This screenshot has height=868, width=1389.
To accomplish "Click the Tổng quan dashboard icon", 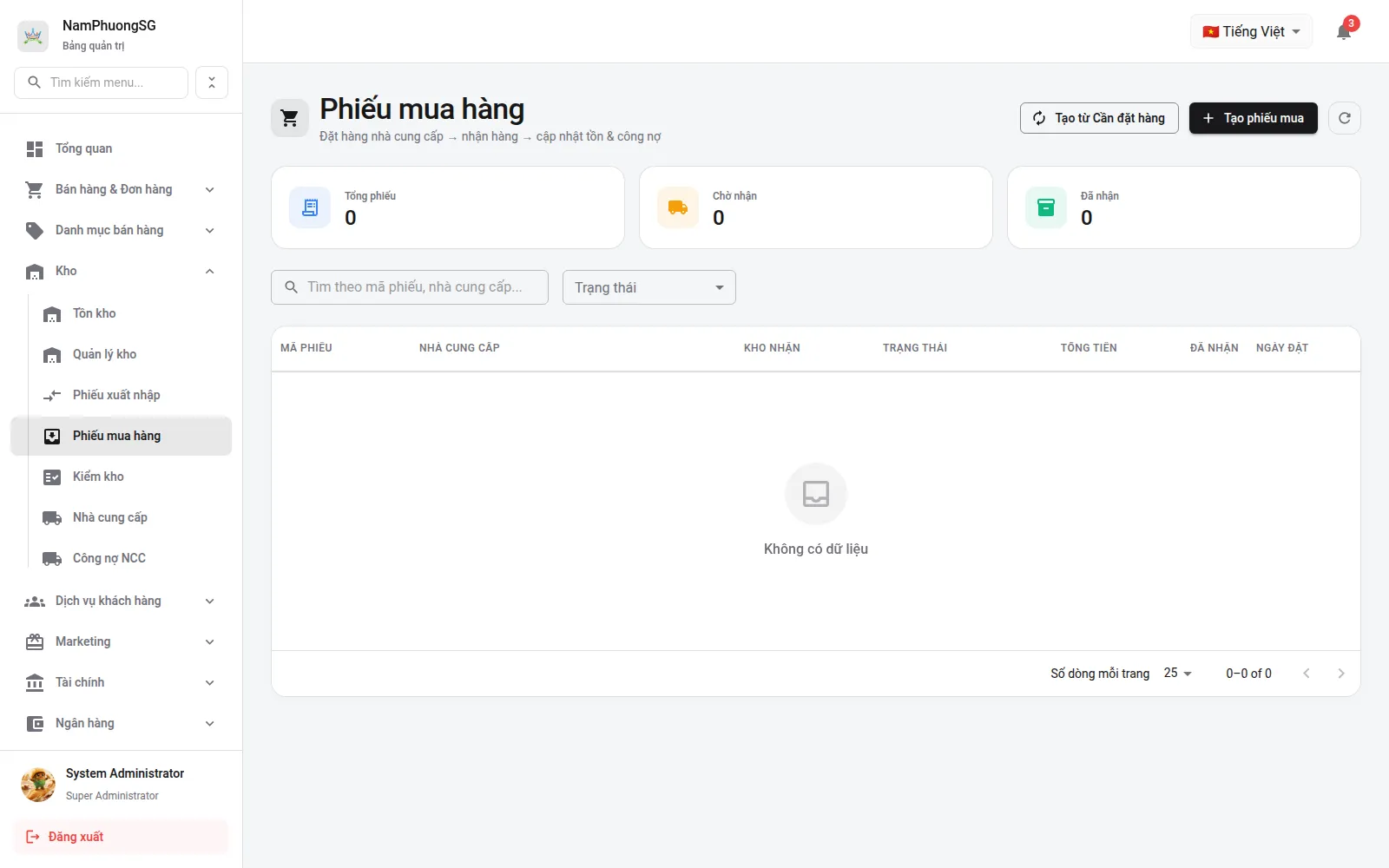I will click(x=35, y=149).
